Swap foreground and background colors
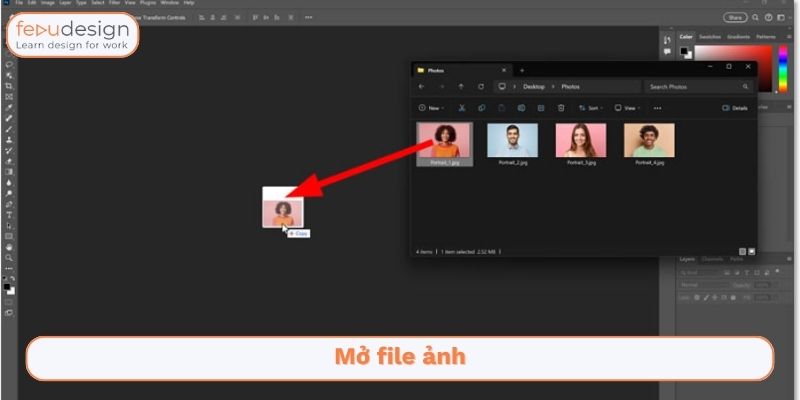This screenshot has width=800, height=400. point(13,279)
